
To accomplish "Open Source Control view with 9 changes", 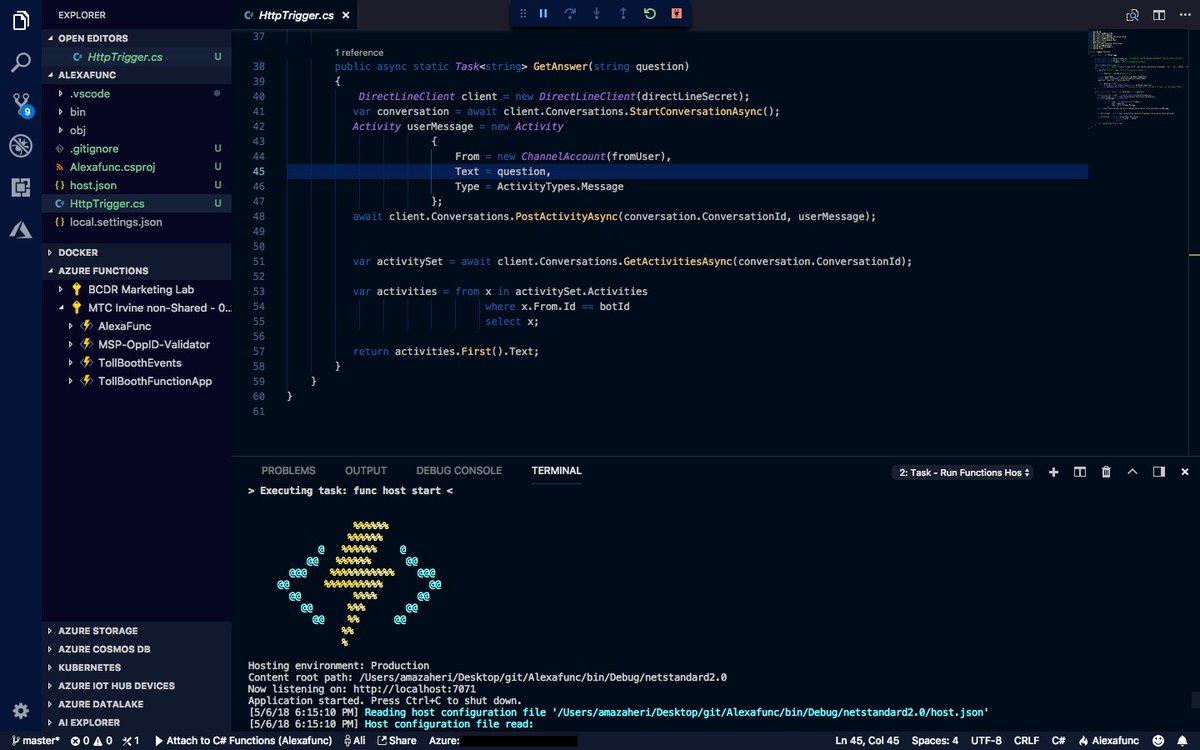I will [21, 104].
